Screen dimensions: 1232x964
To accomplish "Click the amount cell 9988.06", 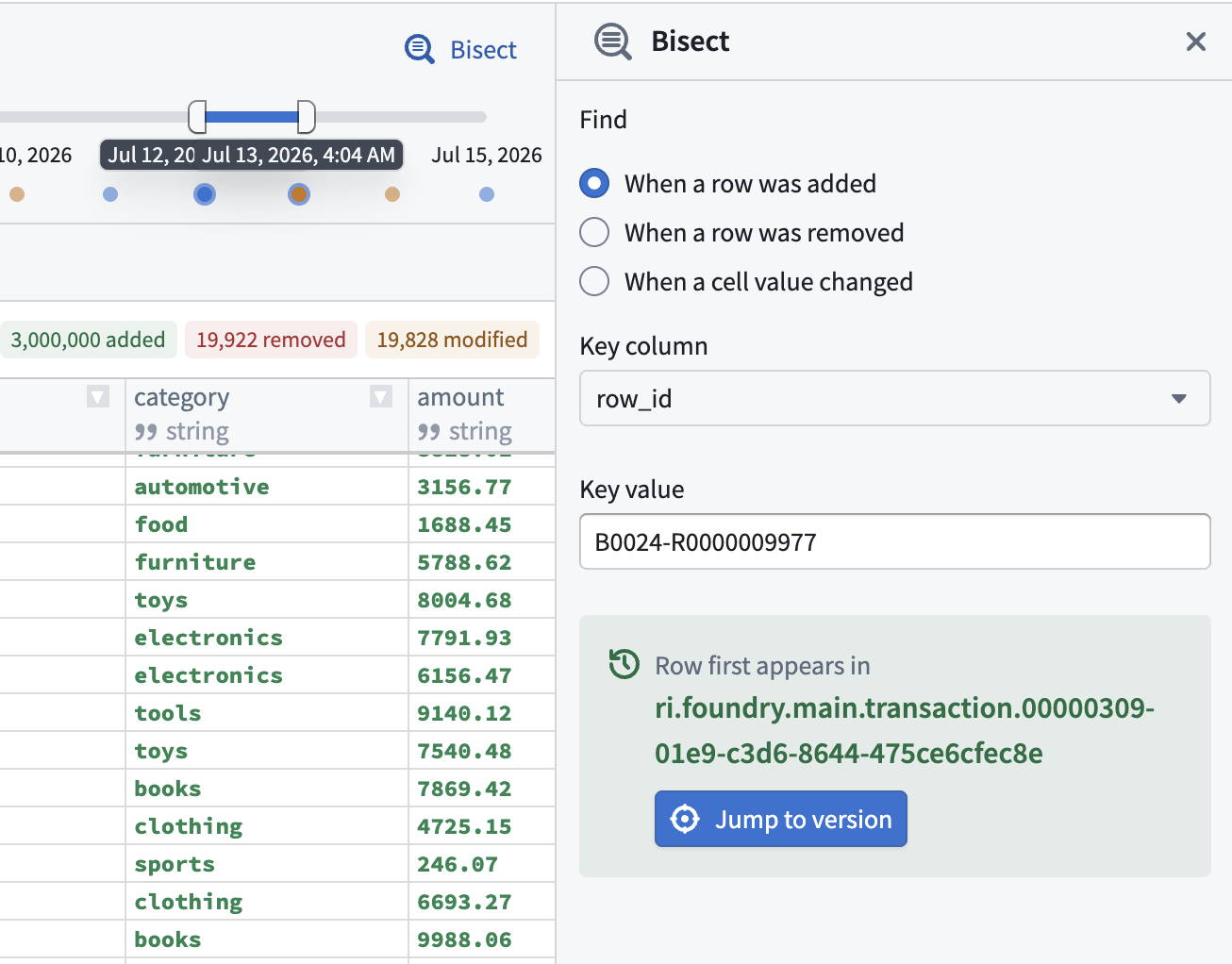I will (x=482, y=939).
